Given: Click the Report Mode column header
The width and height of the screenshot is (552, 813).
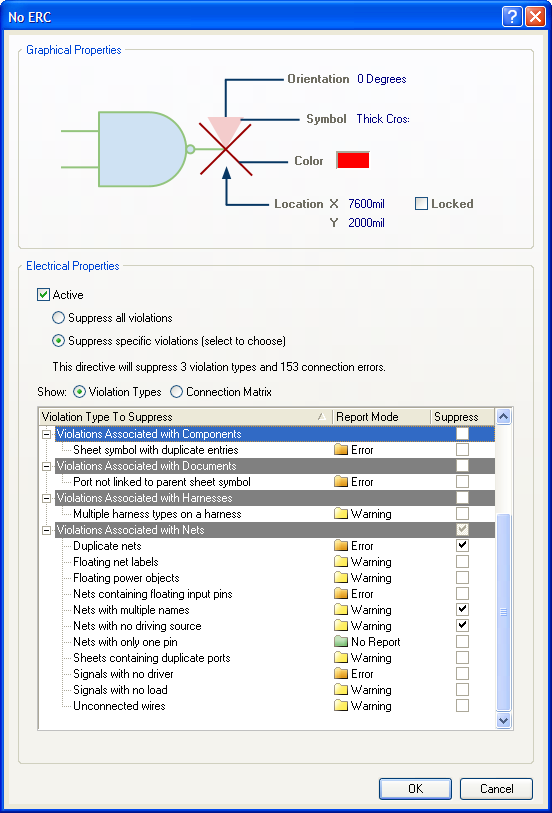Looking at the screenshot, I should (381, 417).
